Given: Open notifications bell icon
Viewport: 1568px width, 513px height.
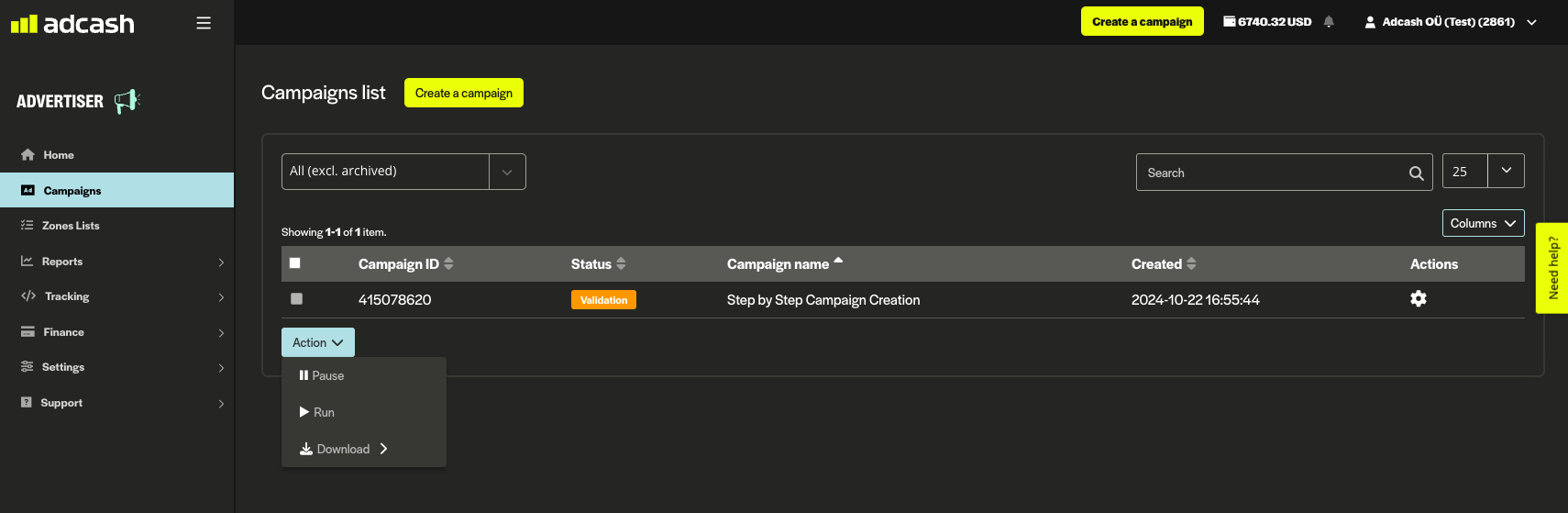Looking at the screenshot, I should (1329, 22).
